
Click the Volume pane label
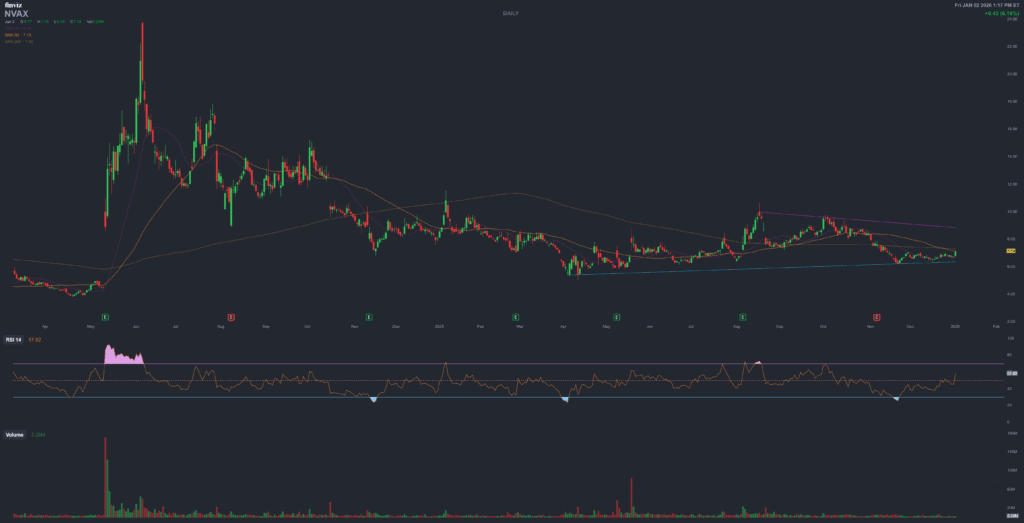click(x=15, y=435)
